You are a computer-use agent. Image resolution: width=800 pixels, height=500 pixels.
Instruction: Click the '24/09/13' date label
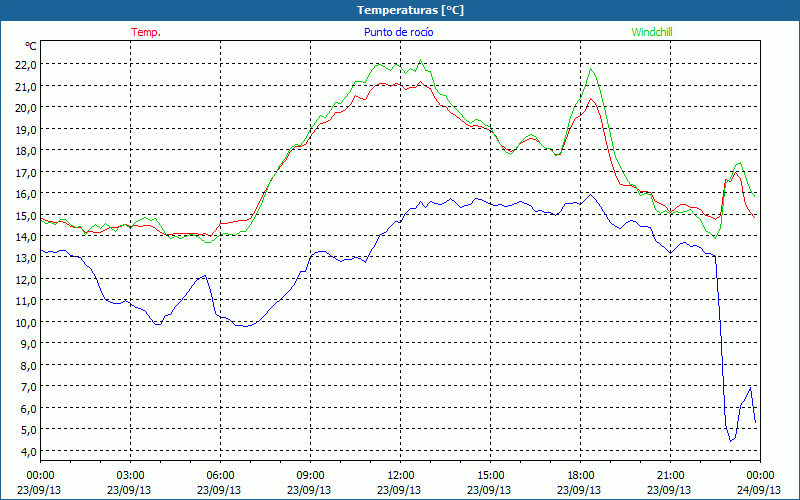tap(759, 490)
